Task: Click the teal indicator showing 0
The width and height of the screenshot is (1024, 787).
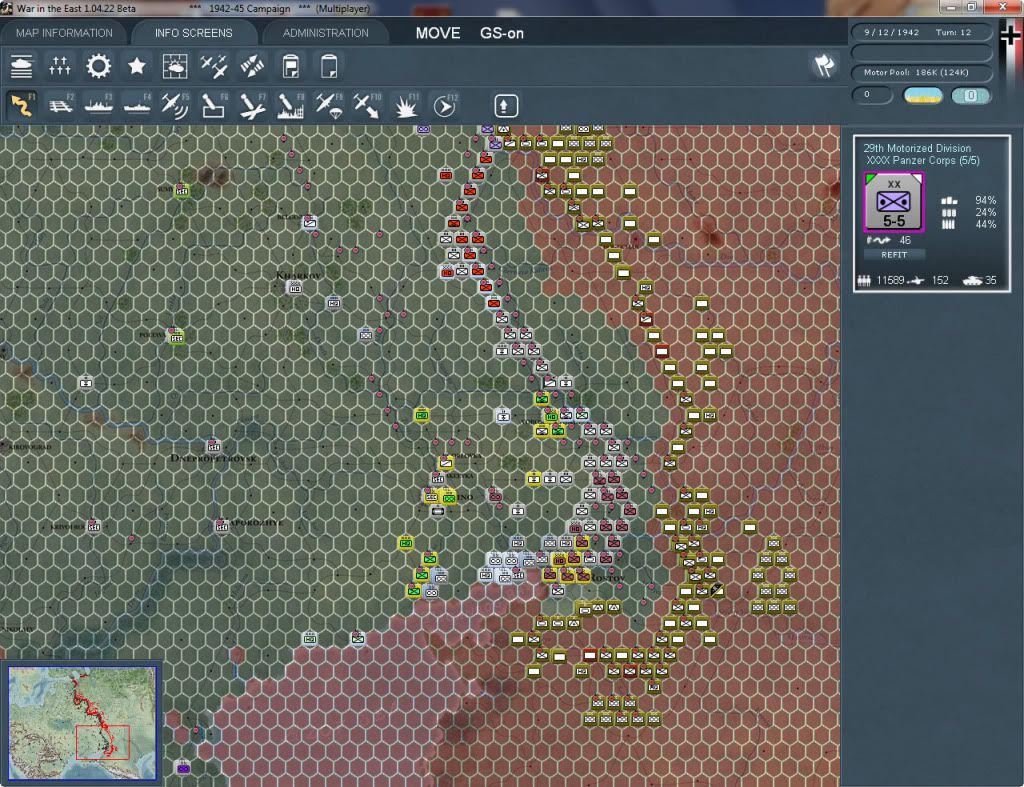Action: (971, 95)
